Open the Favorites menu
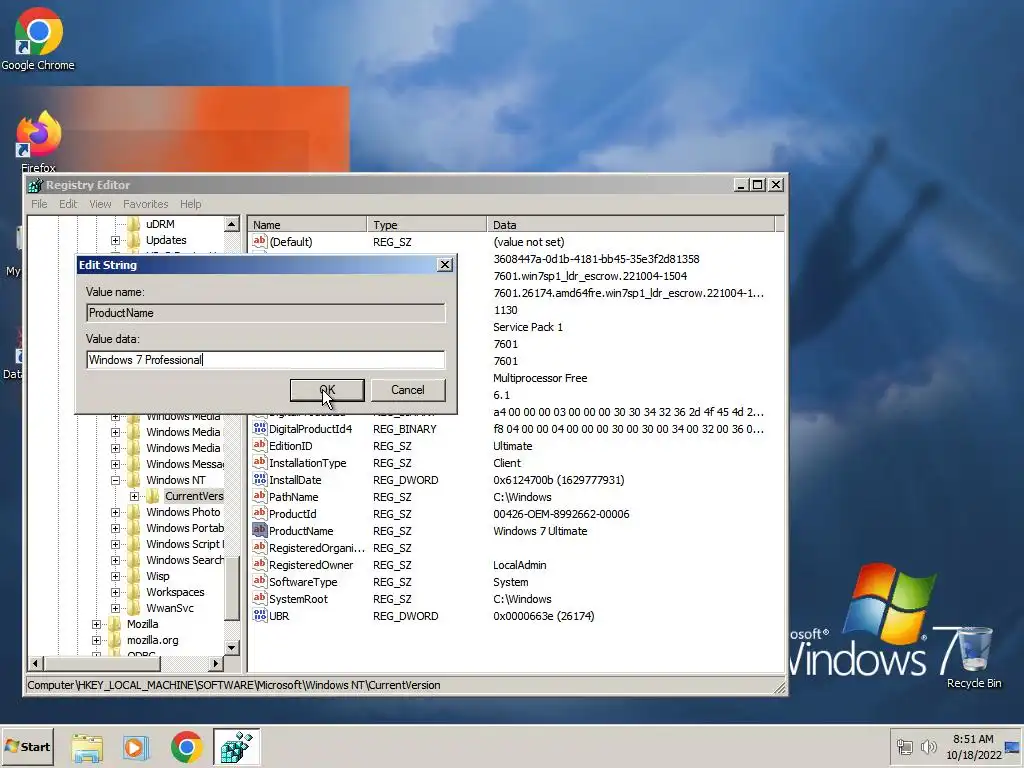 (146, 204)
